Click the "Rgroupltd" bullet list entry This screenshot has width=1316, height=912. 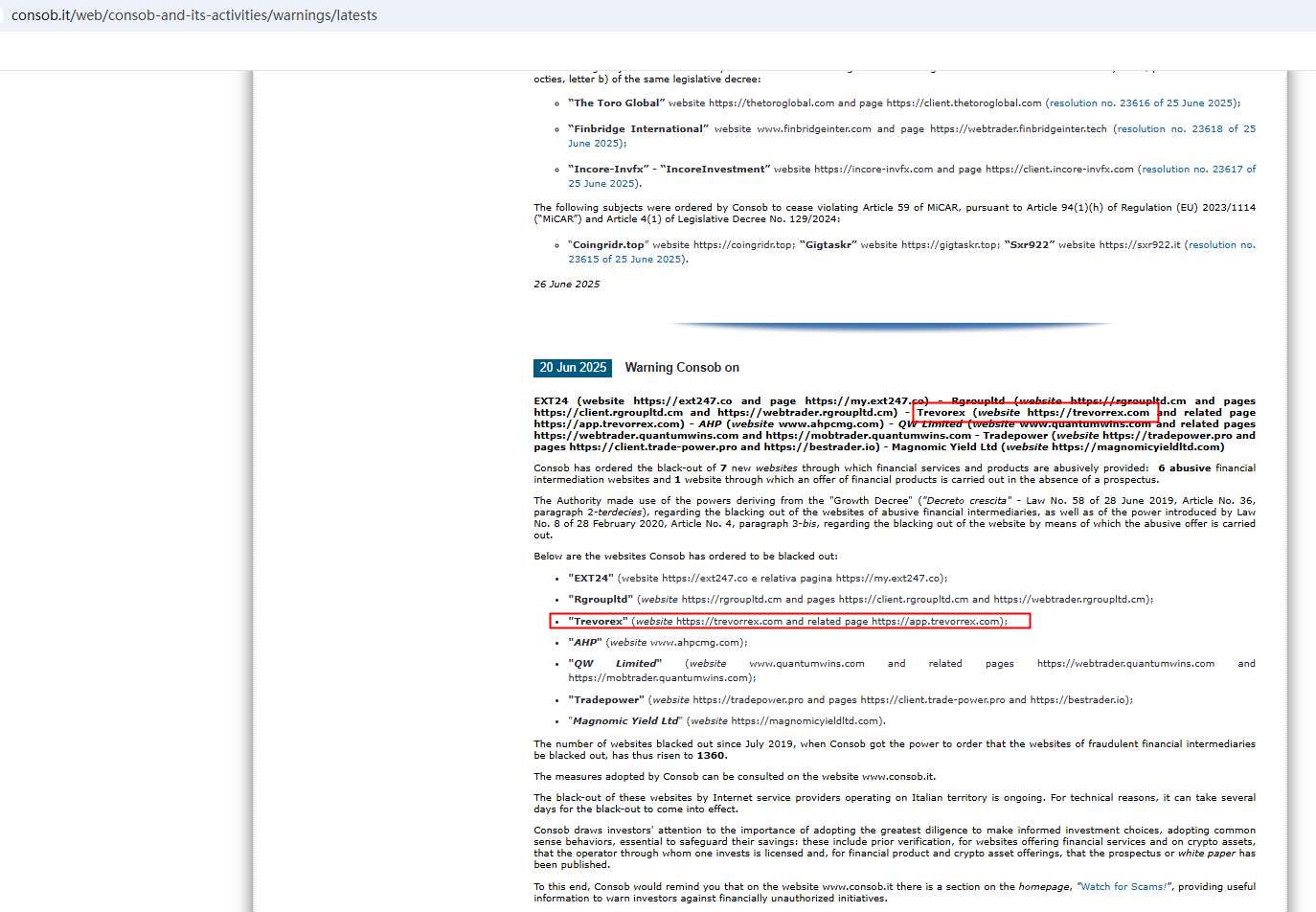coord(860,600)
